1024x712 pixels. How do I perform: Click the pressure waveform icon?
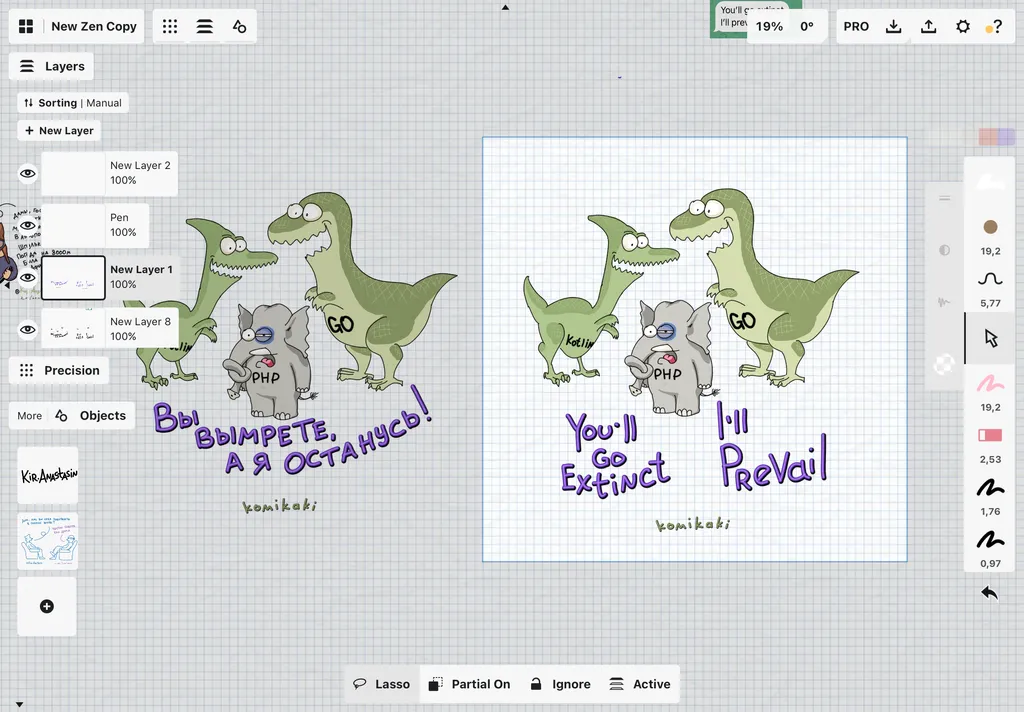944,302
